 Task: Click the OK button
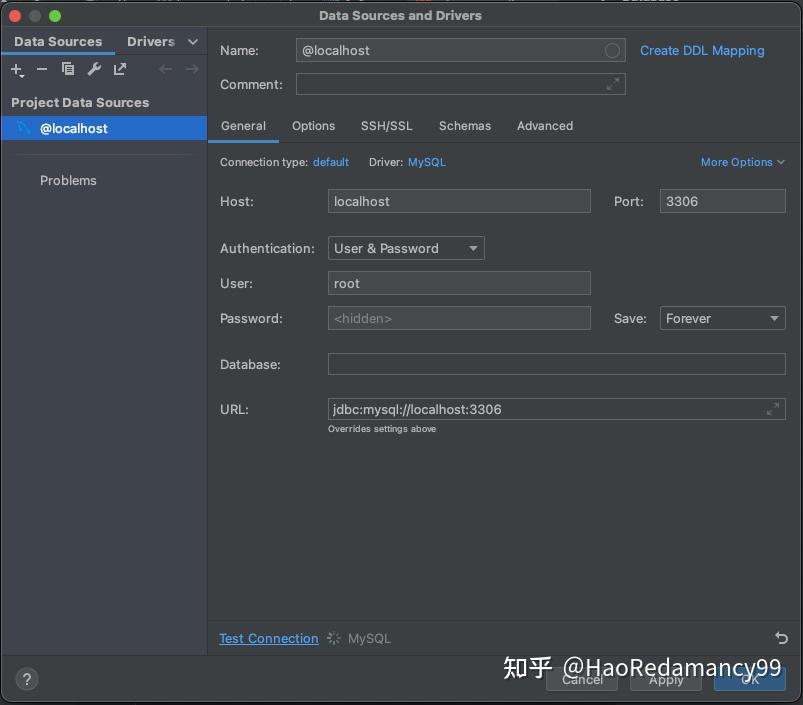(750, 679)
